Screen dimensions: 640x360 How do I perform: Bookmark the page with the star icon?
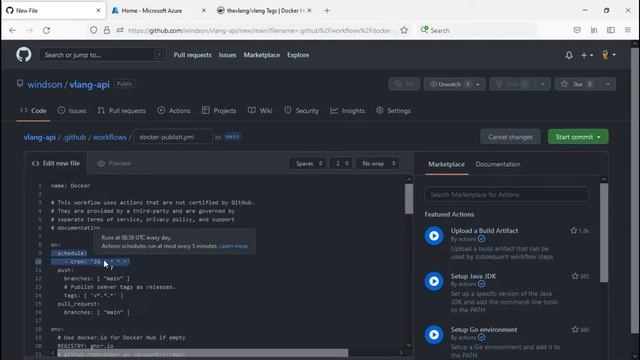point(404,30)
